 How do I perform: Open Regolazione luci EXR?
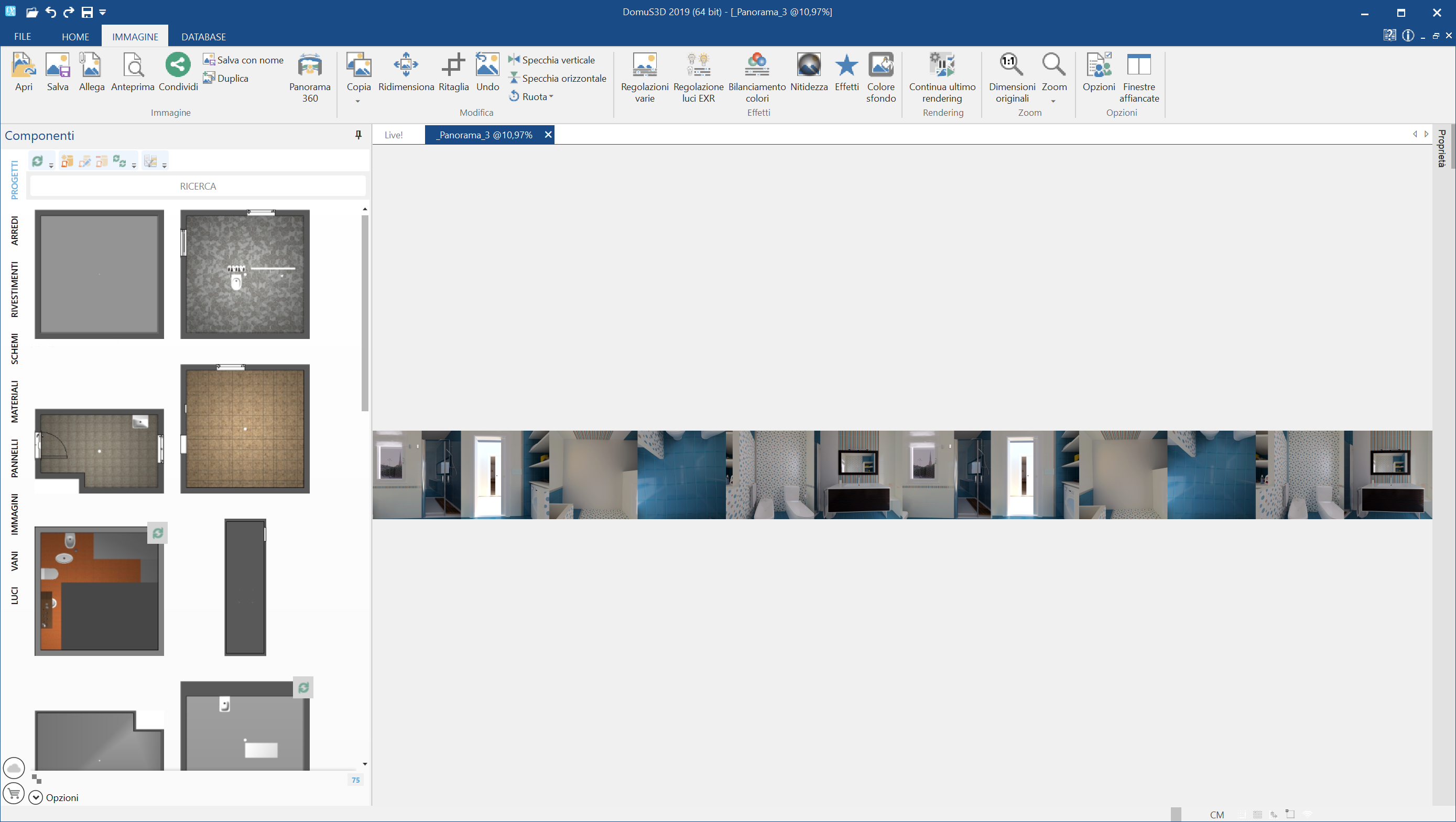698,78
